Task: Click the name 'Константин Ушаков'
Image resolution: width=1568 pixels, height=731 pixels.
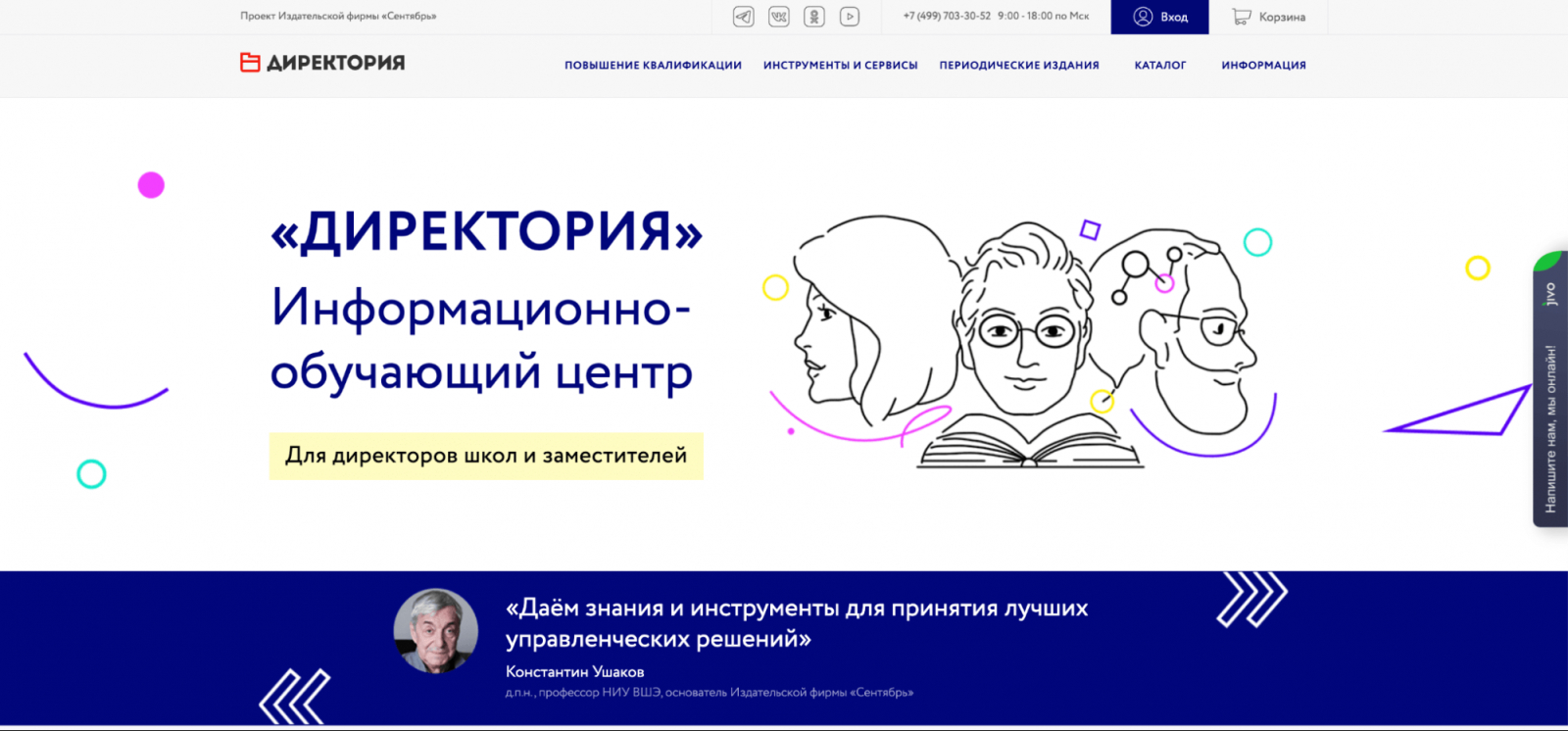Action: point(575,672)
